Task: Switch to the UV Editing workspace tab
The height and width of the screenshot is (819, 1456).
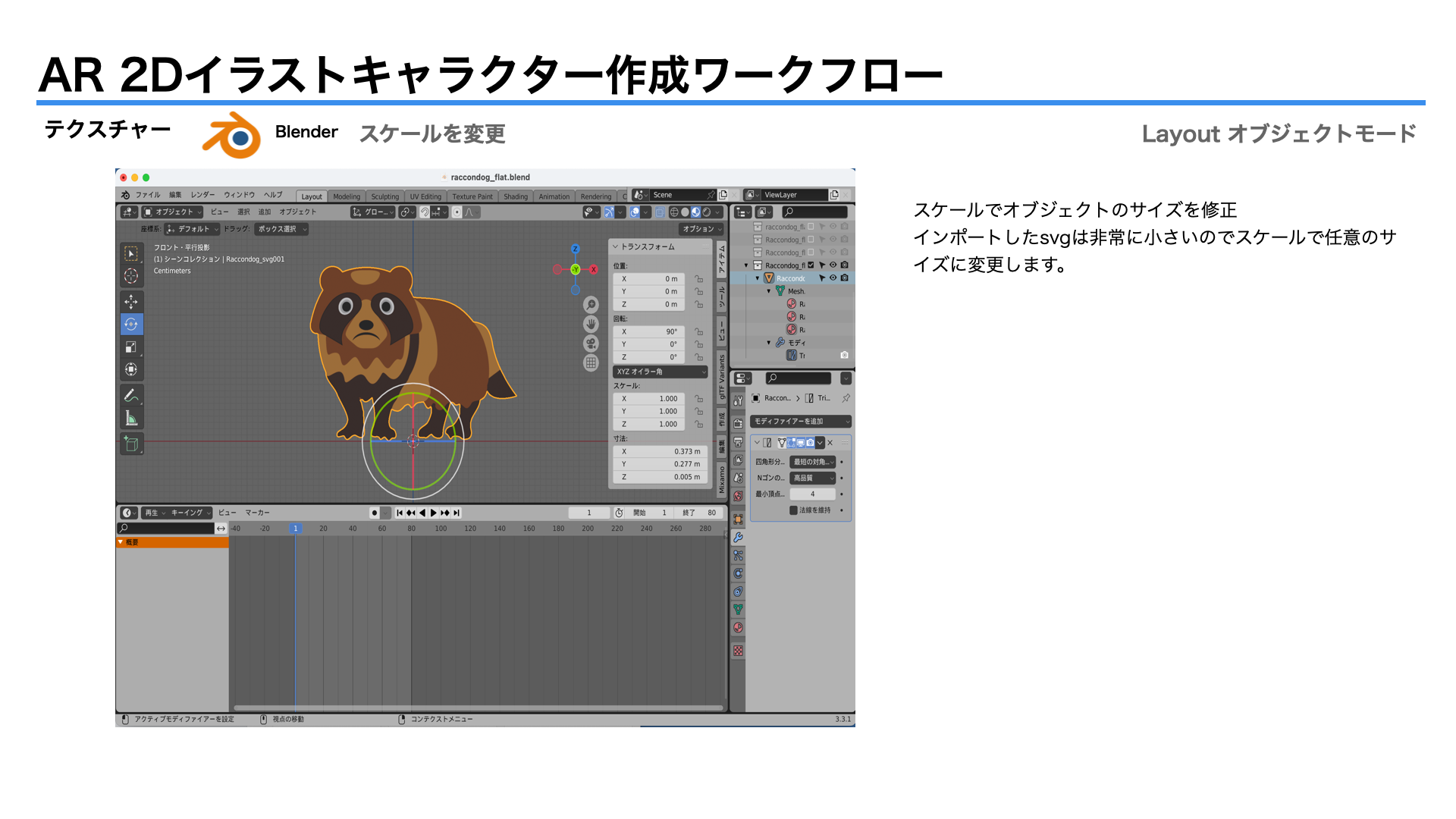Action: (x=425, y=196)
